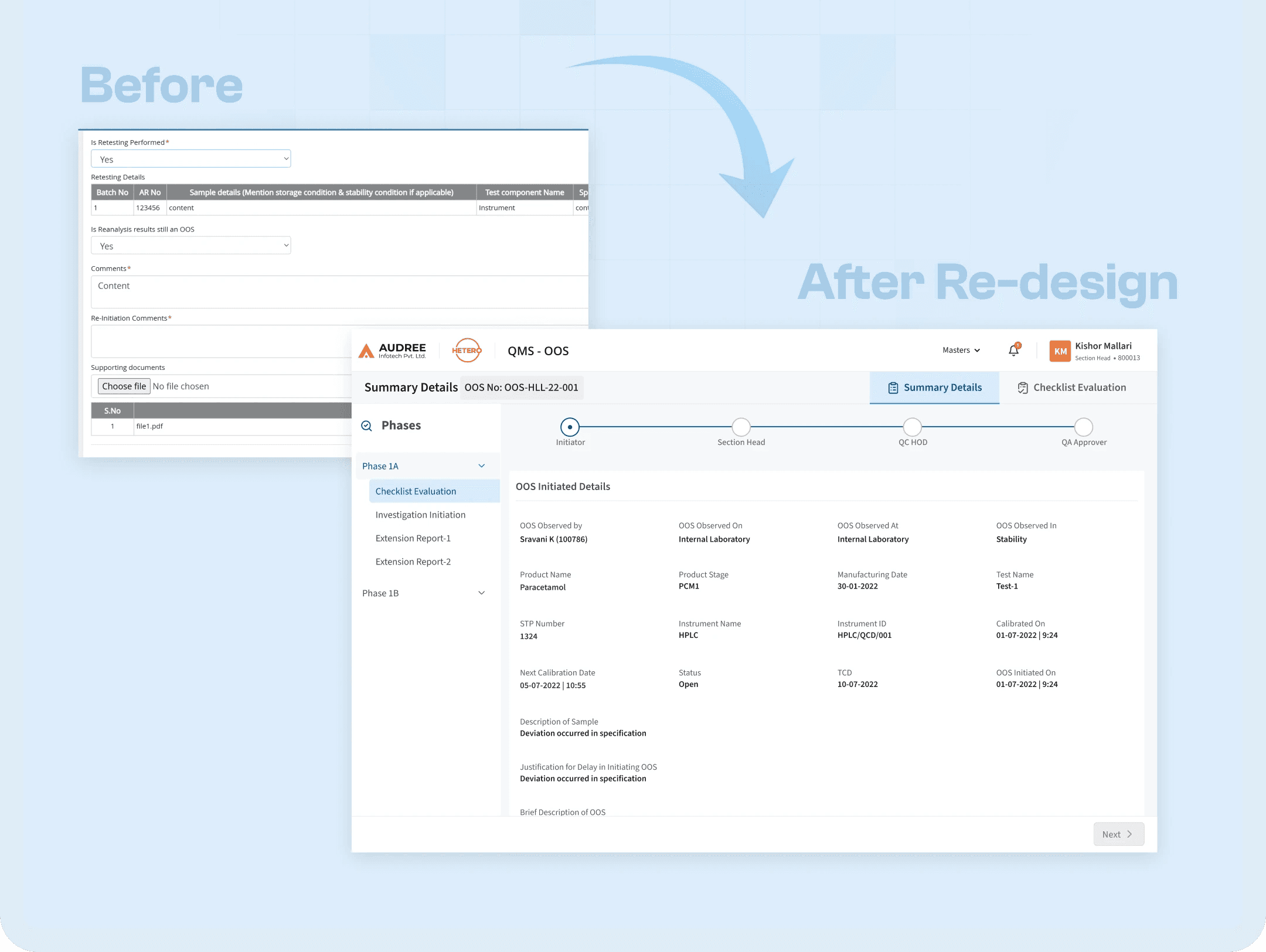The width and height of the screenshot is (1266, 952).
Task: Select the Initiator step on the progress tracker
Action: pos(570,427)
